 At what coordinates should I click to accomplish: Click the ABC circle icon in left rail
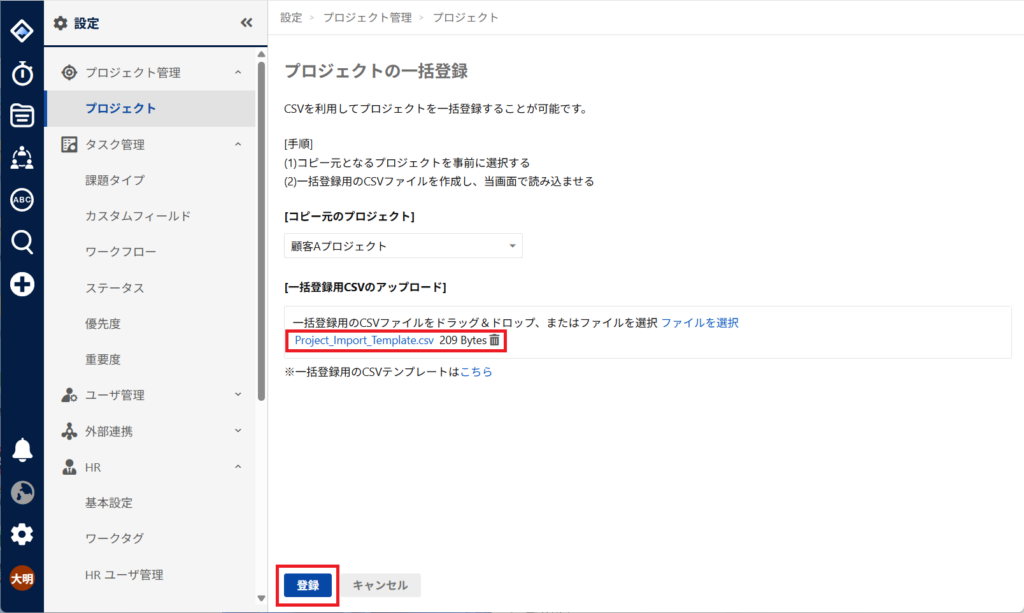pos(22,199)
